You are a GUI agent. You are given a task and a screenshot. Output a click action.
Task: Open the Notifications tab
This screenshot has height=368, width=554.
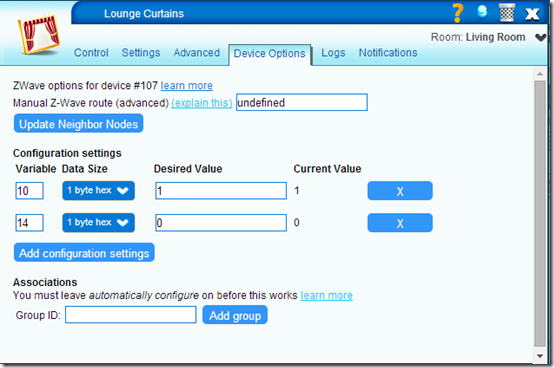point(388,53)
